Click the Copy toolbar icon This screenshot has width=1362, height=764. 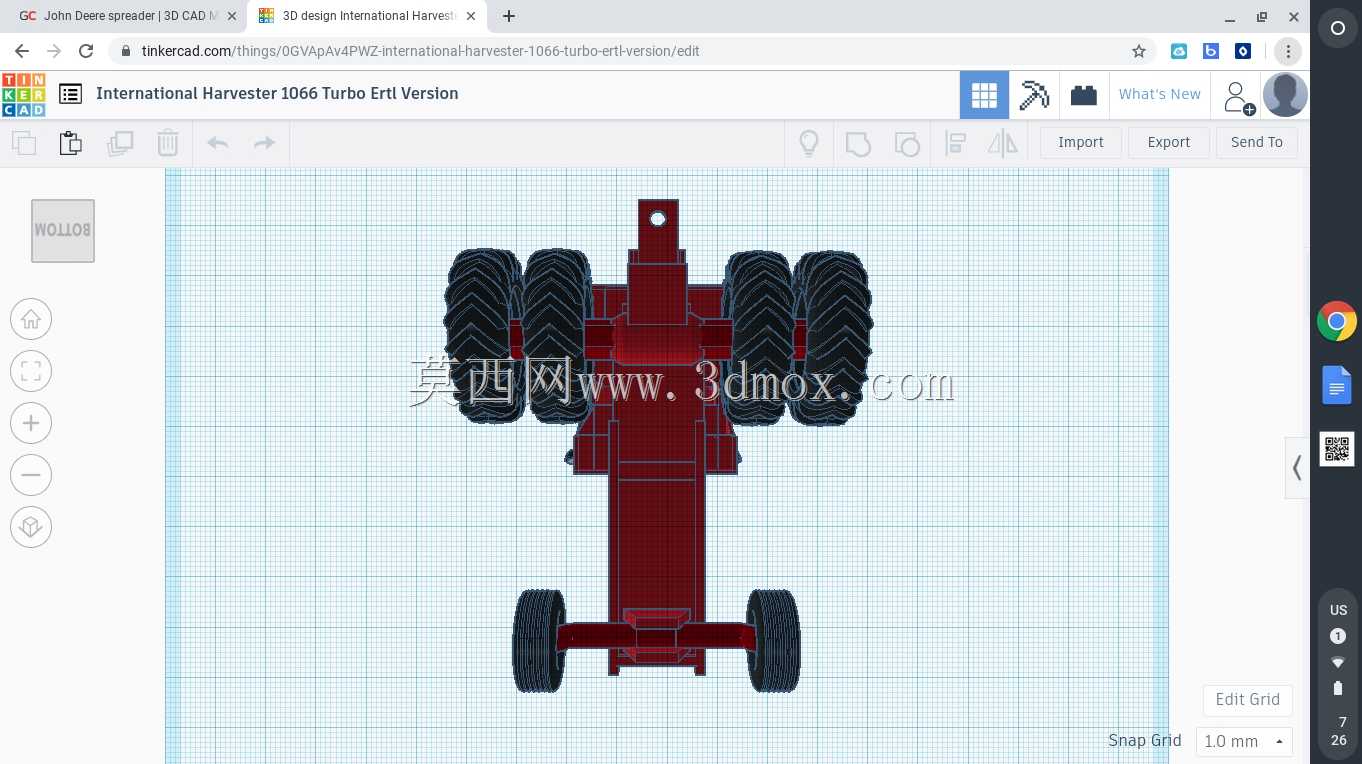click(x=24, y=143)
